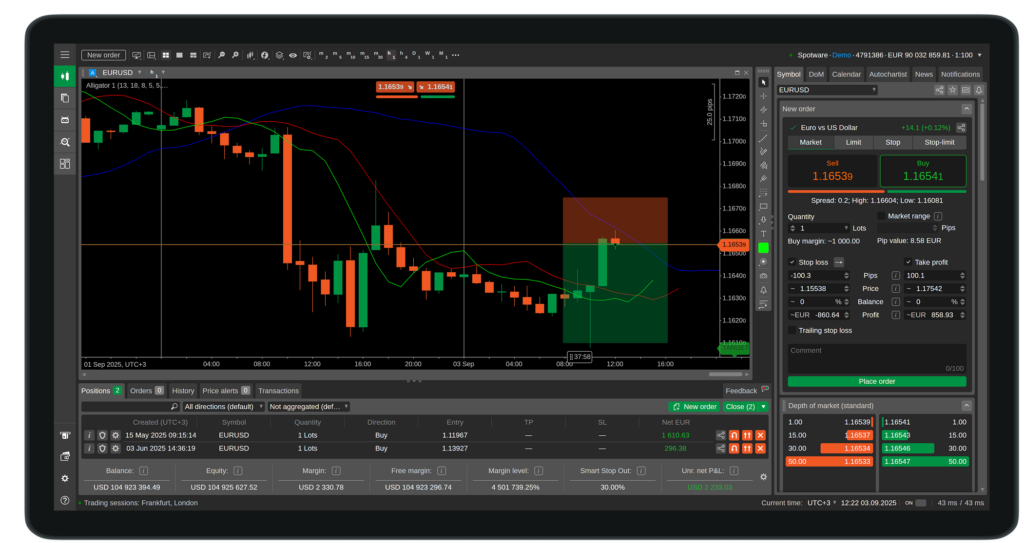
Task: Click the zoom in magnifier toolbar icon
Action: point(222,55)
